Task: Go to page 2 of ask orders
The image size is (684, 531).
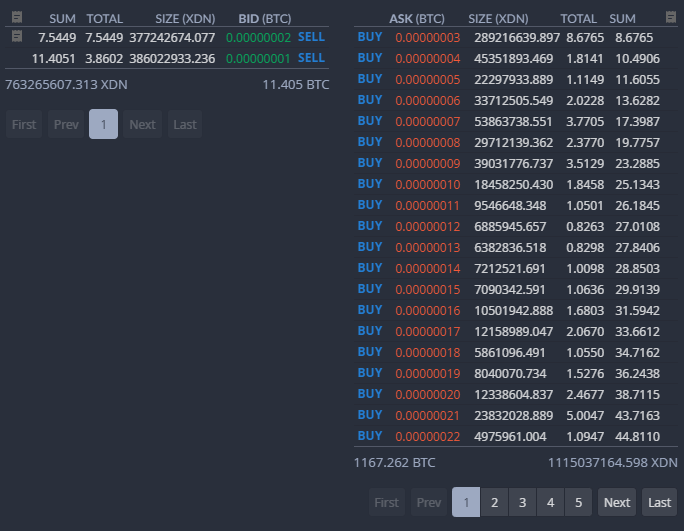Action: click(x=494, y=502)
